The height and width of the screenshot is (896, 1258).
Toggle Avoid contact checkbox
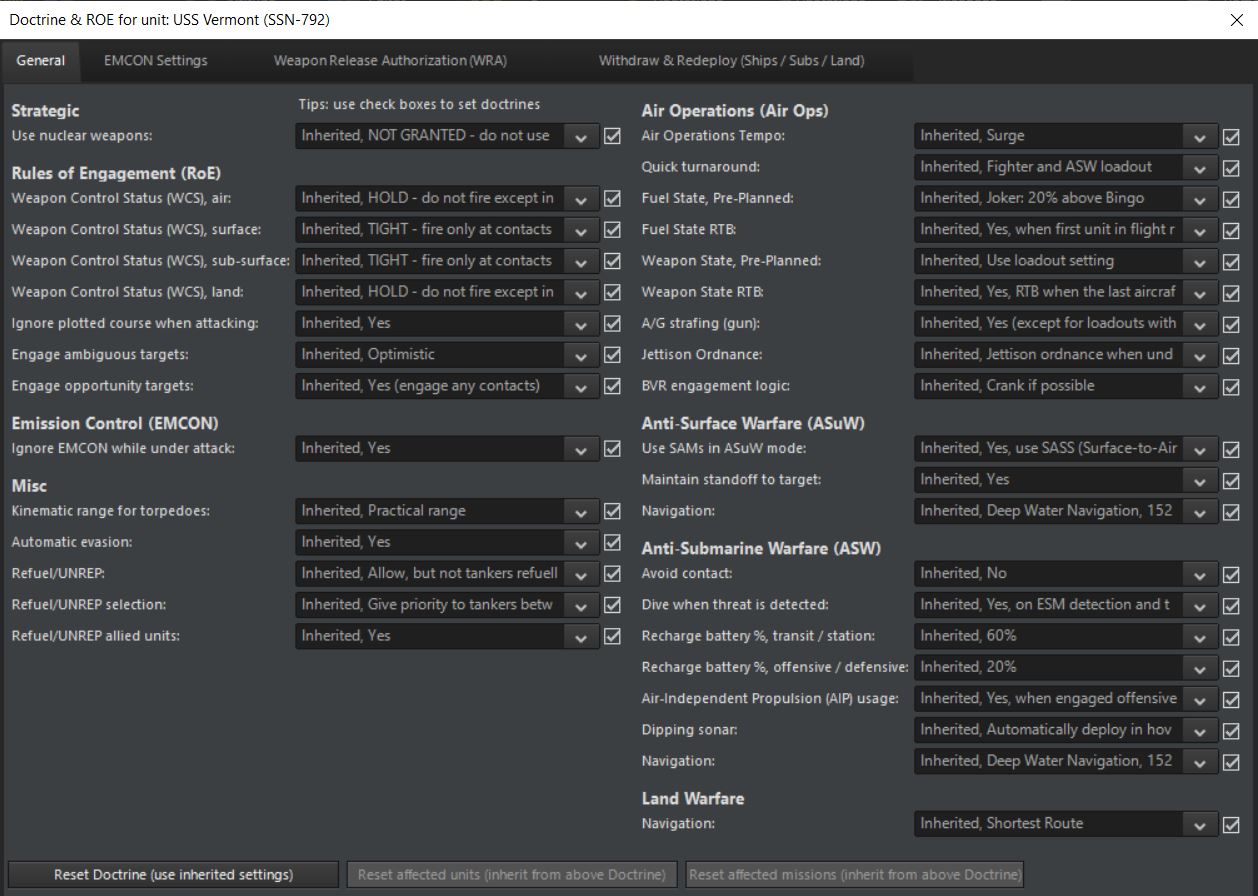coord(1232,574)
